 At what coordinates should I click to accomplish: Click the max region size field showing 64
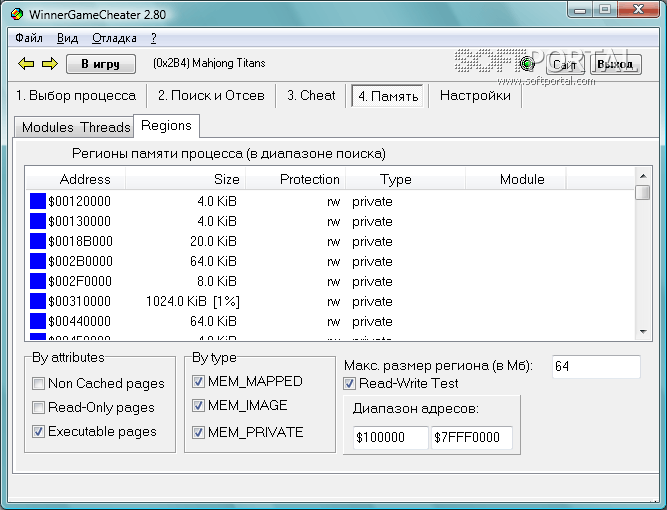[x=596, y=366]
